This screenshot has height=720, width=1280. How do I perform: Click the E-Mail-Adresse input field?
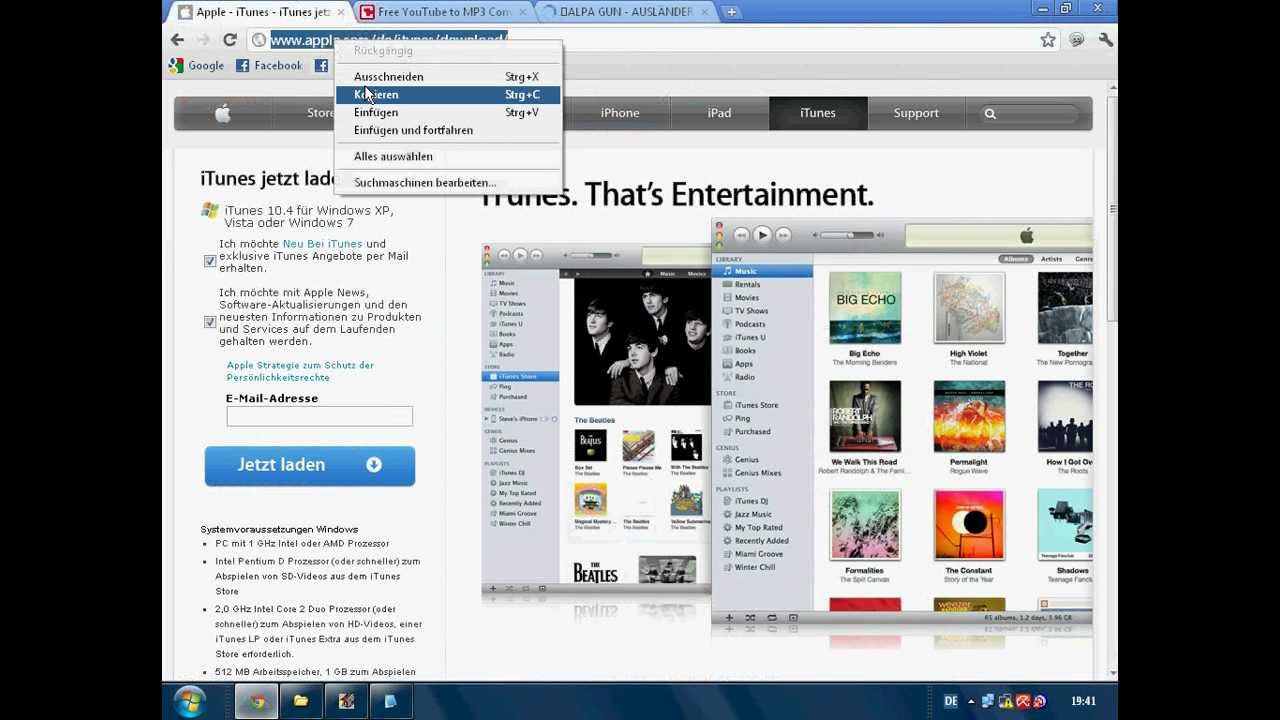pyautogui.click(x=319, y=417)
